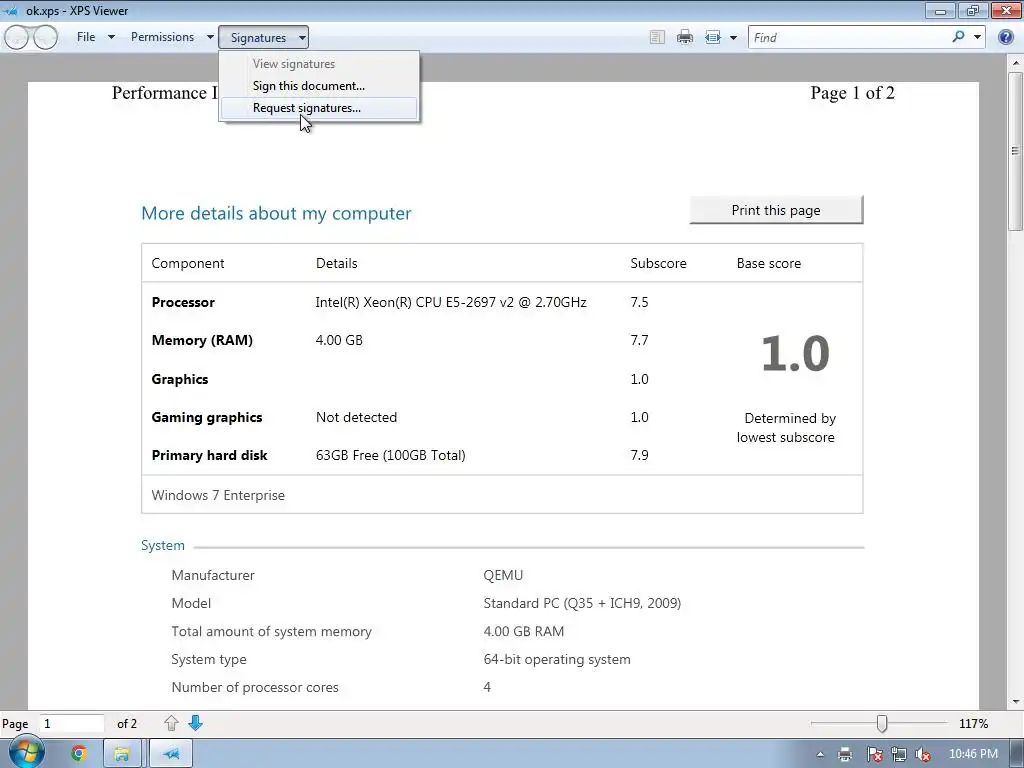
Task: Click the 'Primary hard disk' row label
Action: click(x=209, y=455)
